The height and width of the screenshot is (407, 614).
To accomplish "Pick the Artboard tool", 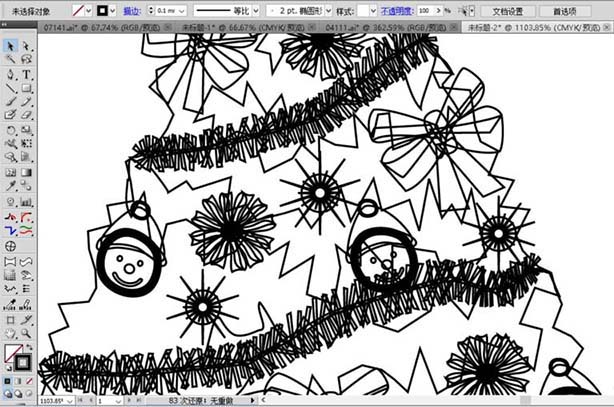I will [10, 320].
